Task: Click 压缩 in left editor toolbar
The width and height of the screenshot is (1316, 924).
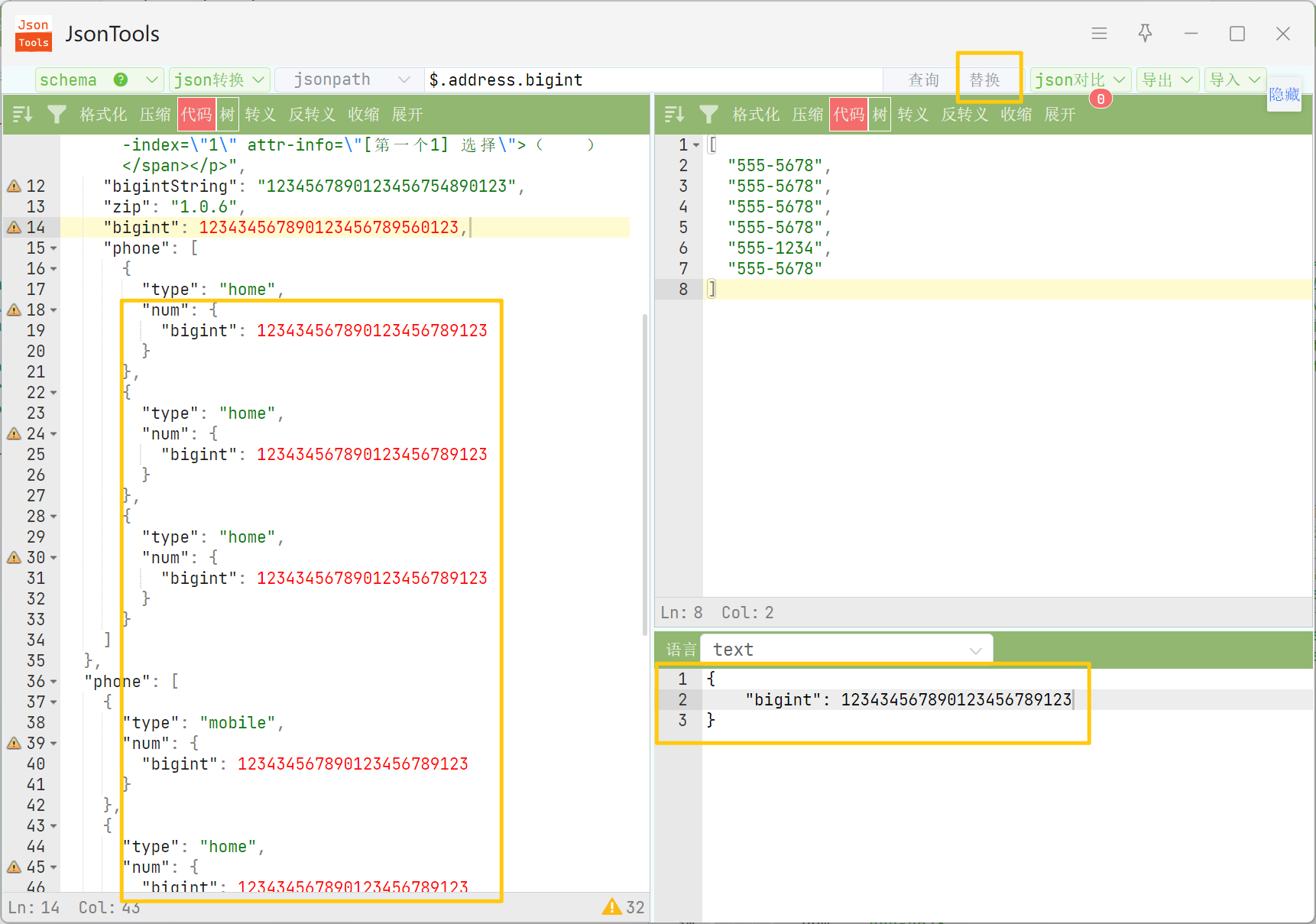Action: click(155, 115)
